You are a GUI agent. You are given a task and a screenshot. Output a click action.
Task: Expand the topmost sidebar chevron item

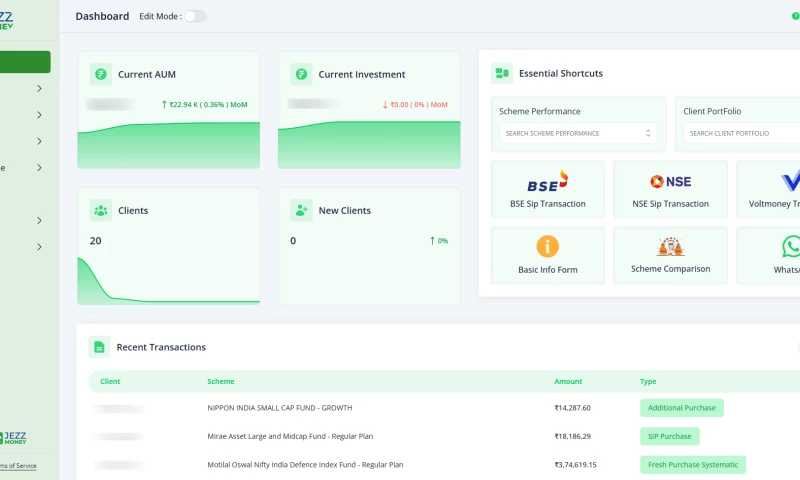coord(39,89)
